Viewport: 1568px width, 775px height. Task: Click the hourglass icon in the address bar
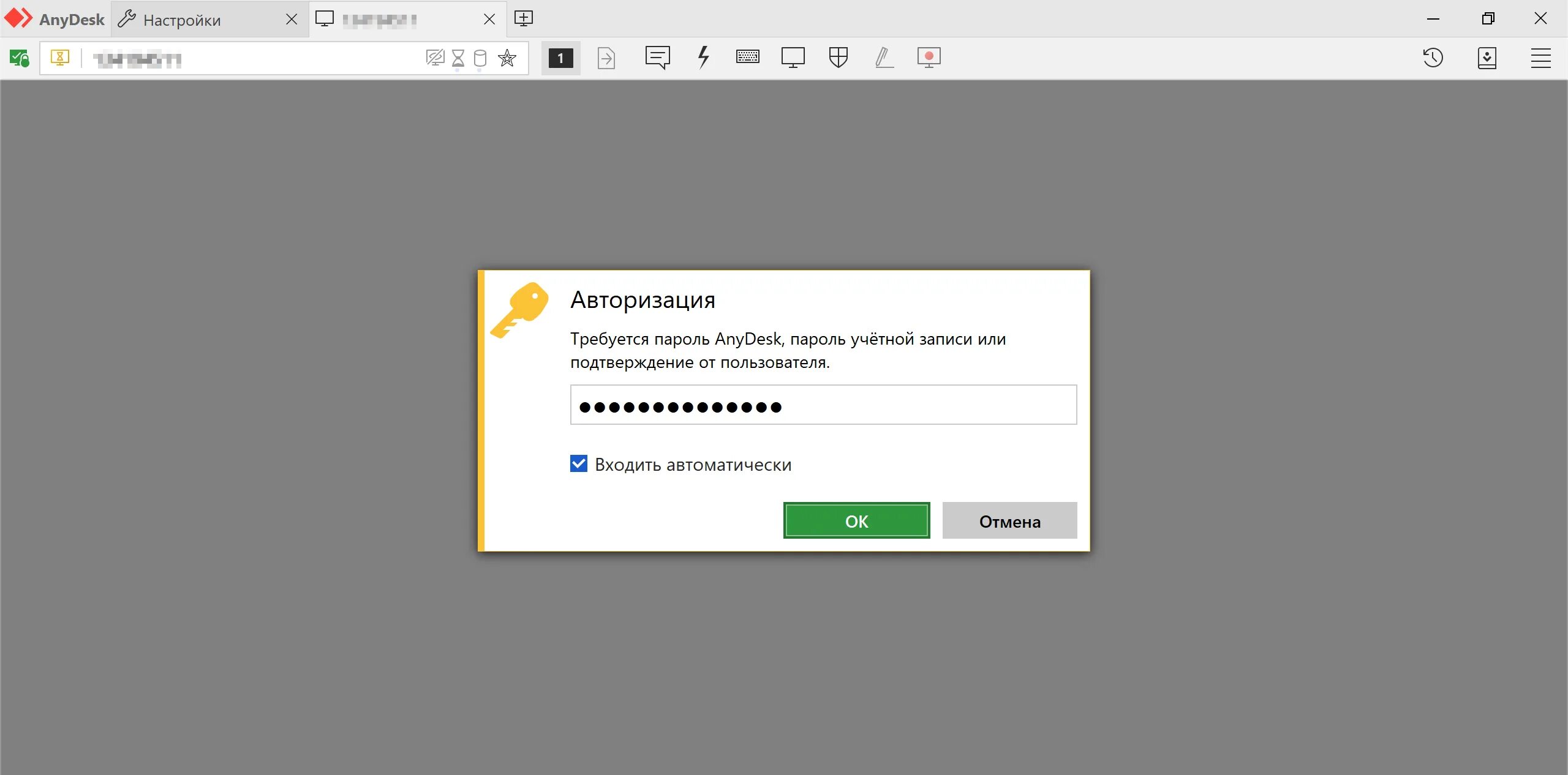tap(458, 58)
